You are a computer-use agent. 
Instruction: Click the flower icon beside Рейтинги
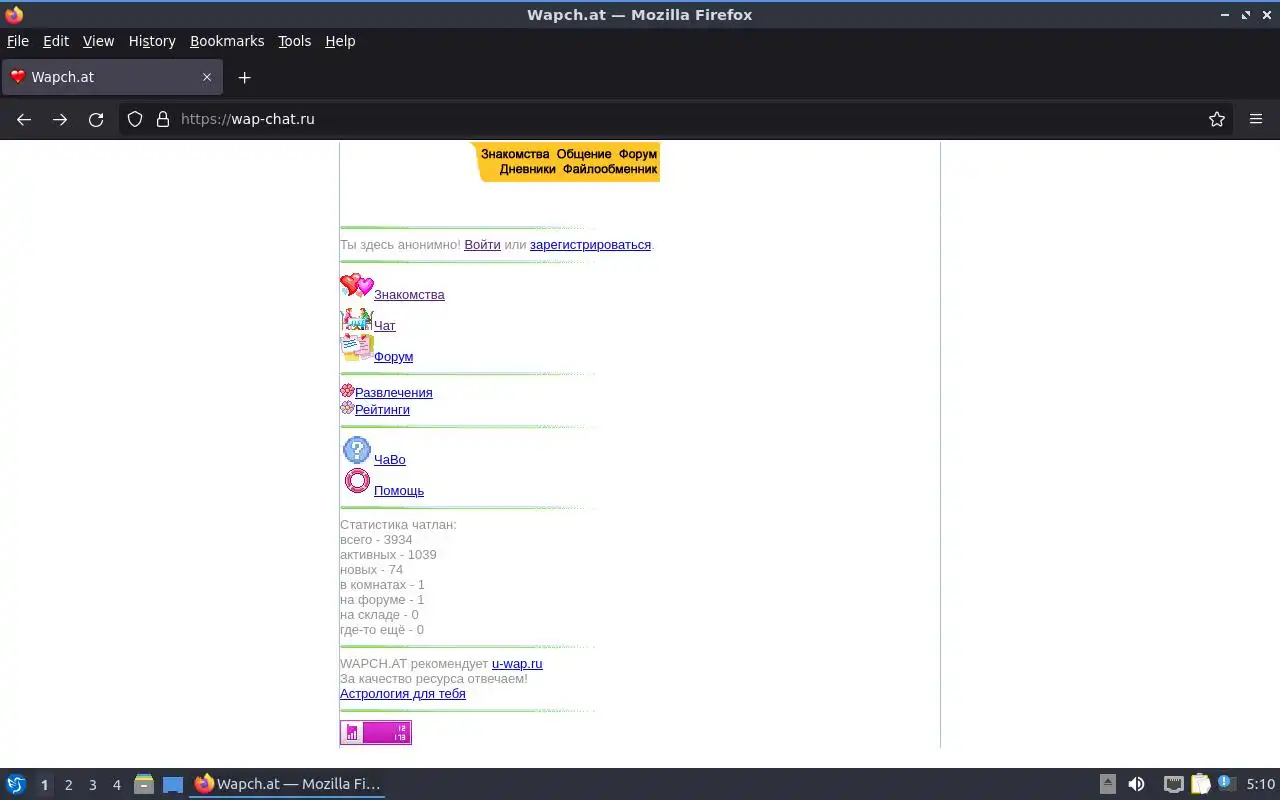click(x=347, y=408)
